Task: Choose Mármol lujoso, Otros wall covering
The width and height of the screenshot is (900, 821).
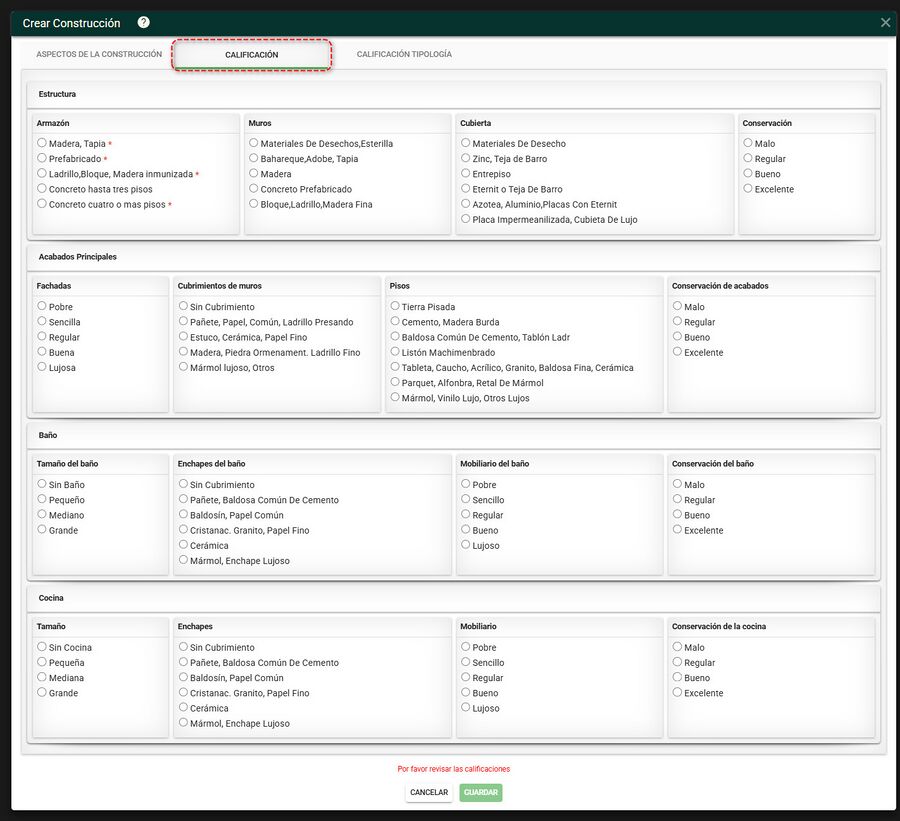Action: (x=183, y=366)
